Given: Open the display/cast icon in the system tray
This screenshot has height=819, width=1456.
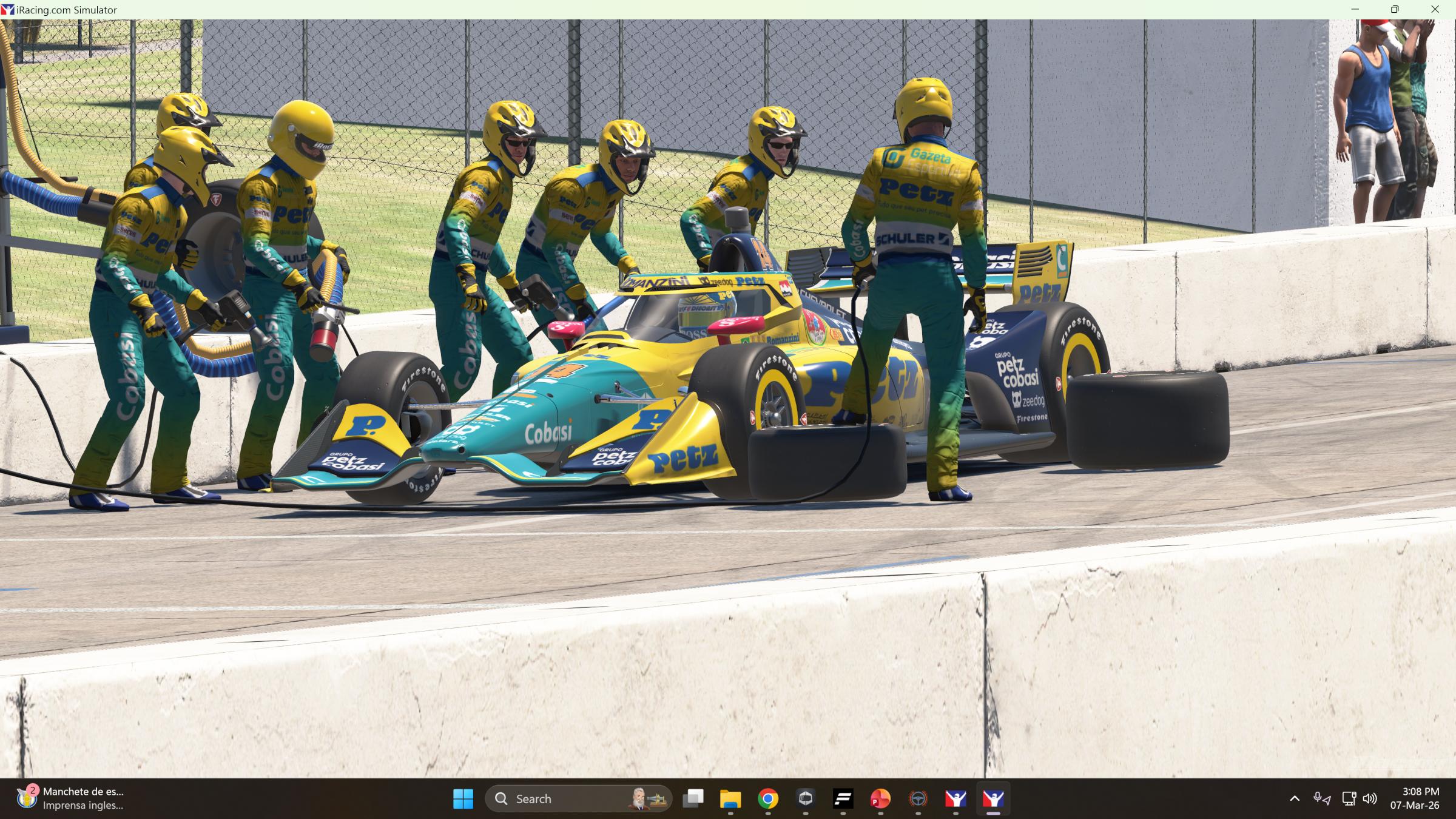Looking at the screenshot, I should point(1348,799).
